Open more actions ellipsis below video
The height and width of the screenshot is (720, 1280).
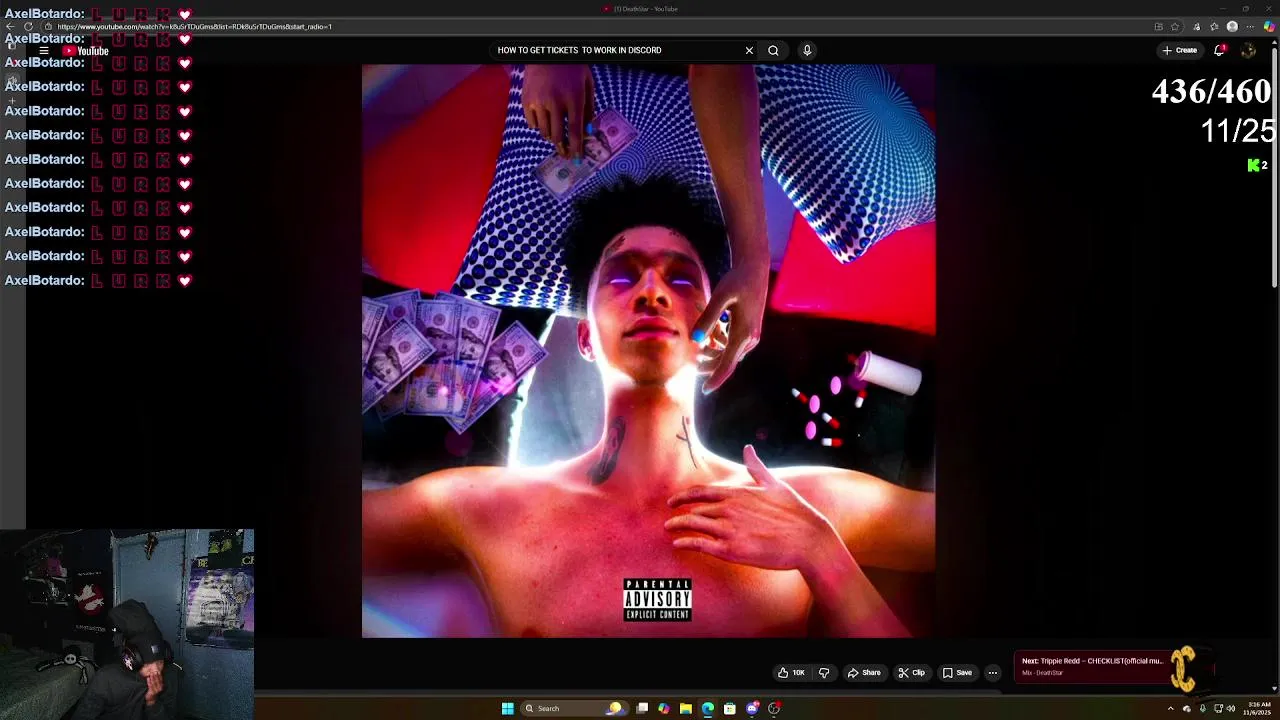[x=993, y=673]
